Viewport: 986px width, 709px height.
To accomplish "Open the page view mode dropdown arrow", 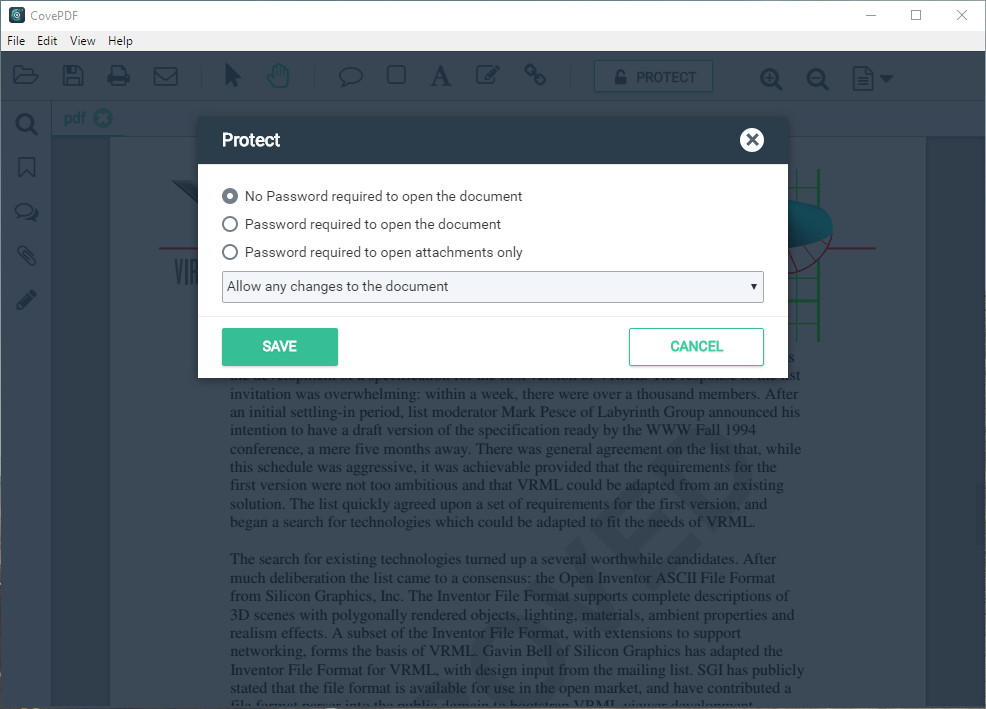I will pos(887,79).
